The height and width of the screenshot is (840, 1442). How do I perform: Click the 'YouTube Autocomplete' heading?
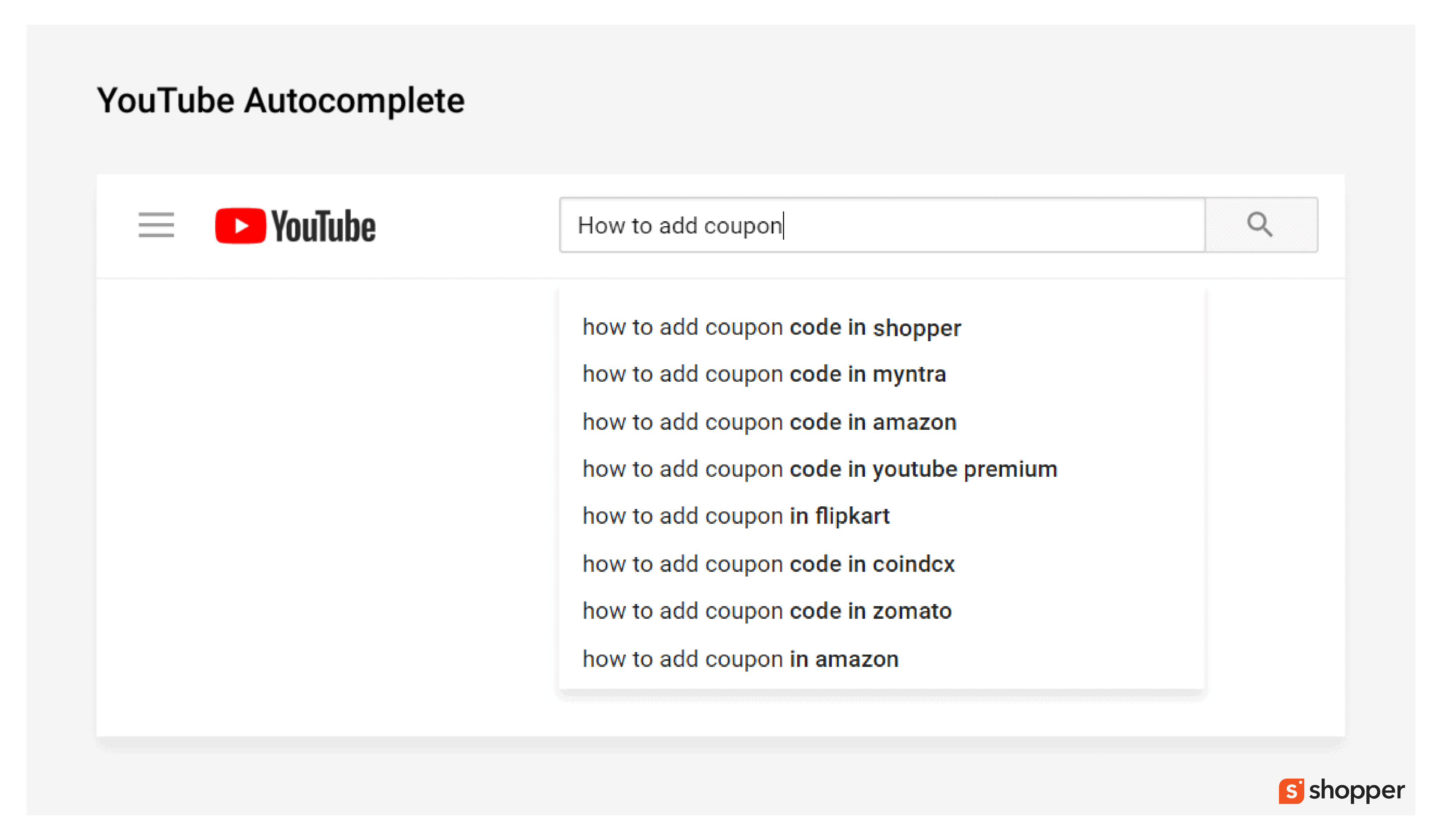tap(281, 101)
